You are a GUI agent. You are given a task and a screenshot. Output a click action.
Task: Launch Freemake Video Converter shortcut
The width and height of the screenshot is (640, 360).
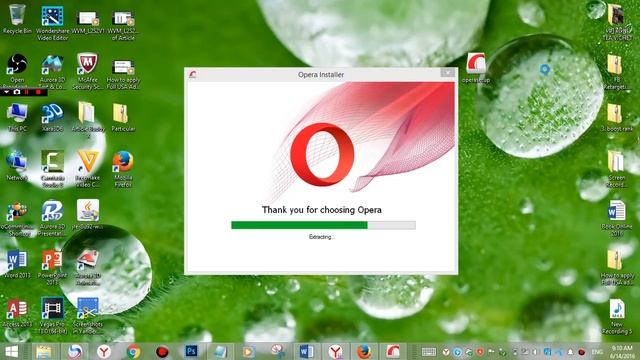click(88, 168)
